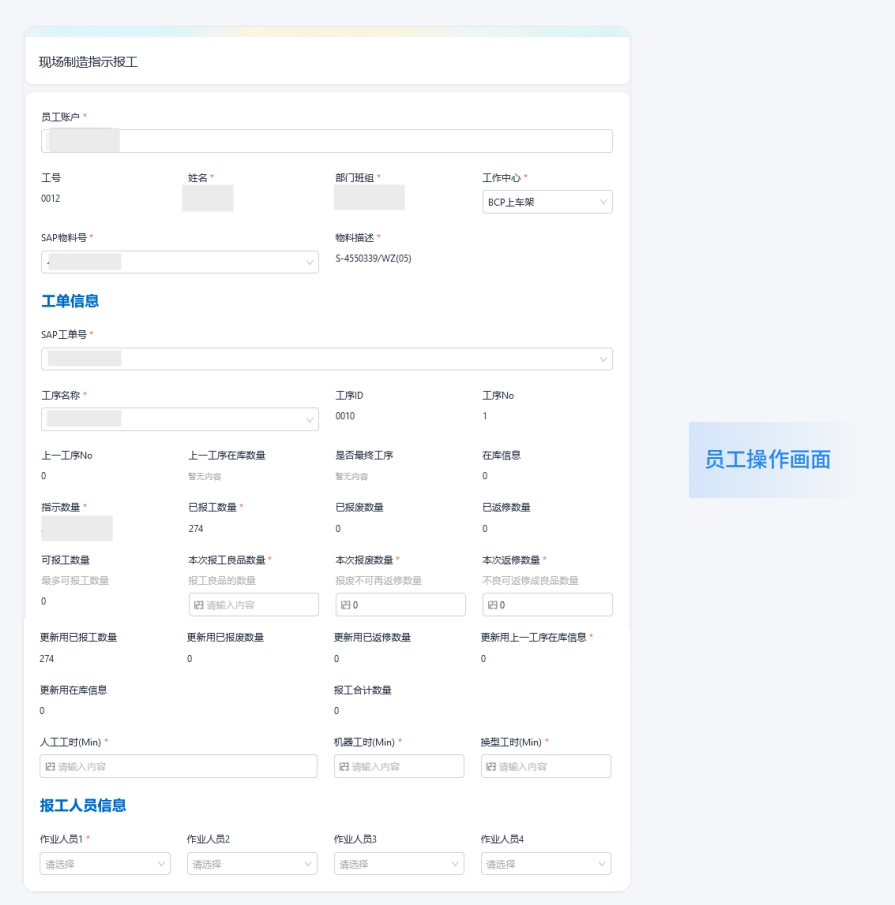Viewport: 895px width, 905px height.
Task: Click the 员工操作画面 label button
Action: (x=767, y=460)
